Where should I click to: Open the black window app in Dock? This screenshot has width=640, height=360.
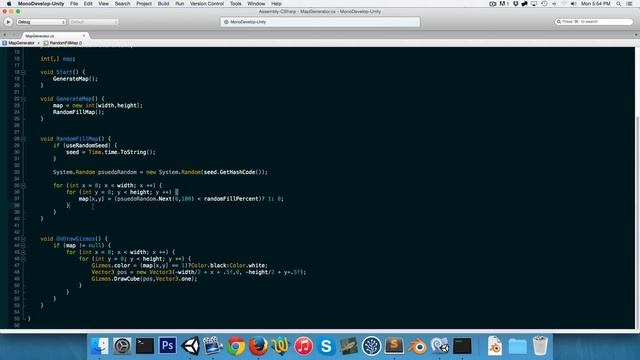tap(462, 346)
